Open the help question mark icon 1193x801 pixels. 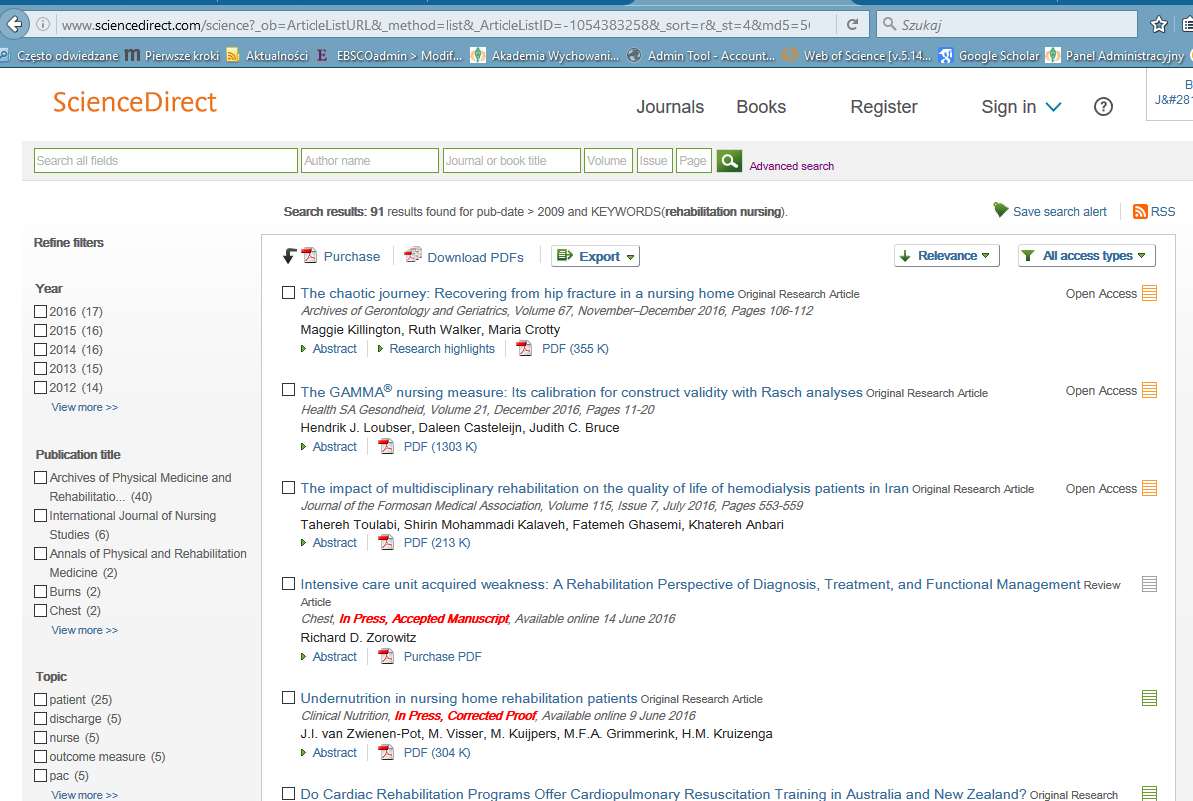pos(1103,106)
